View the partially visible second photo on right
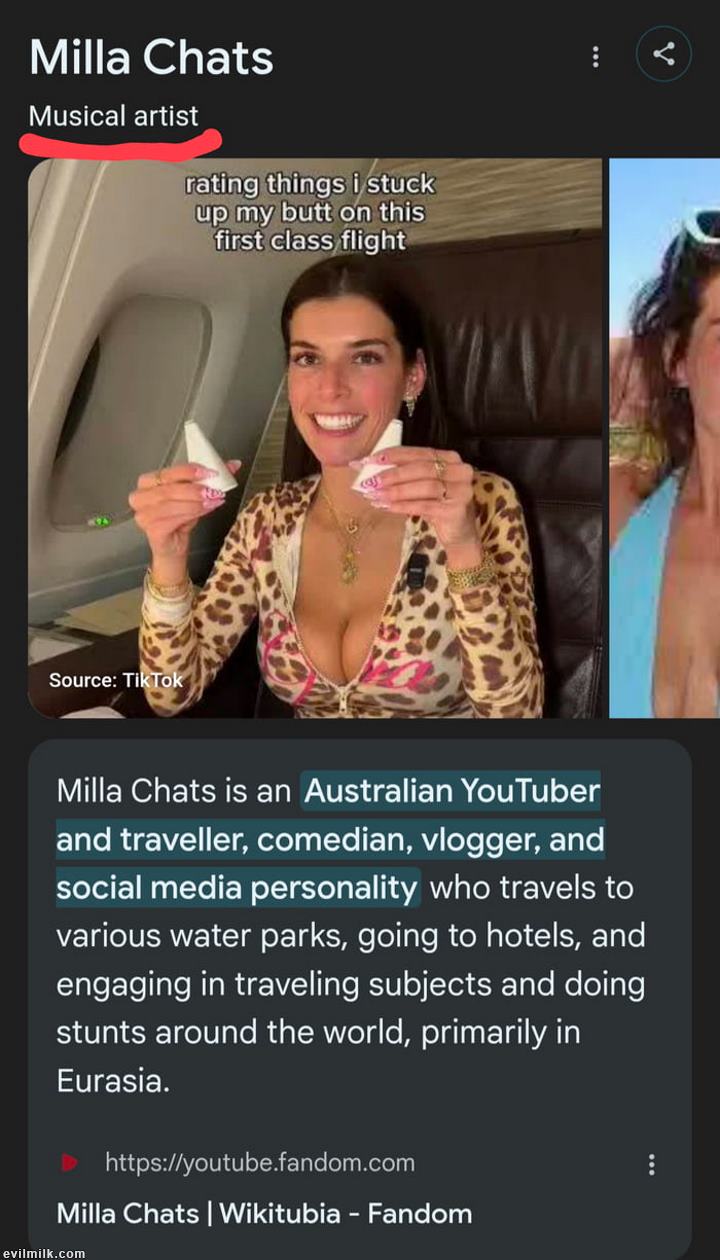Screen dimensions: 720x1260 tap(665, 438)
